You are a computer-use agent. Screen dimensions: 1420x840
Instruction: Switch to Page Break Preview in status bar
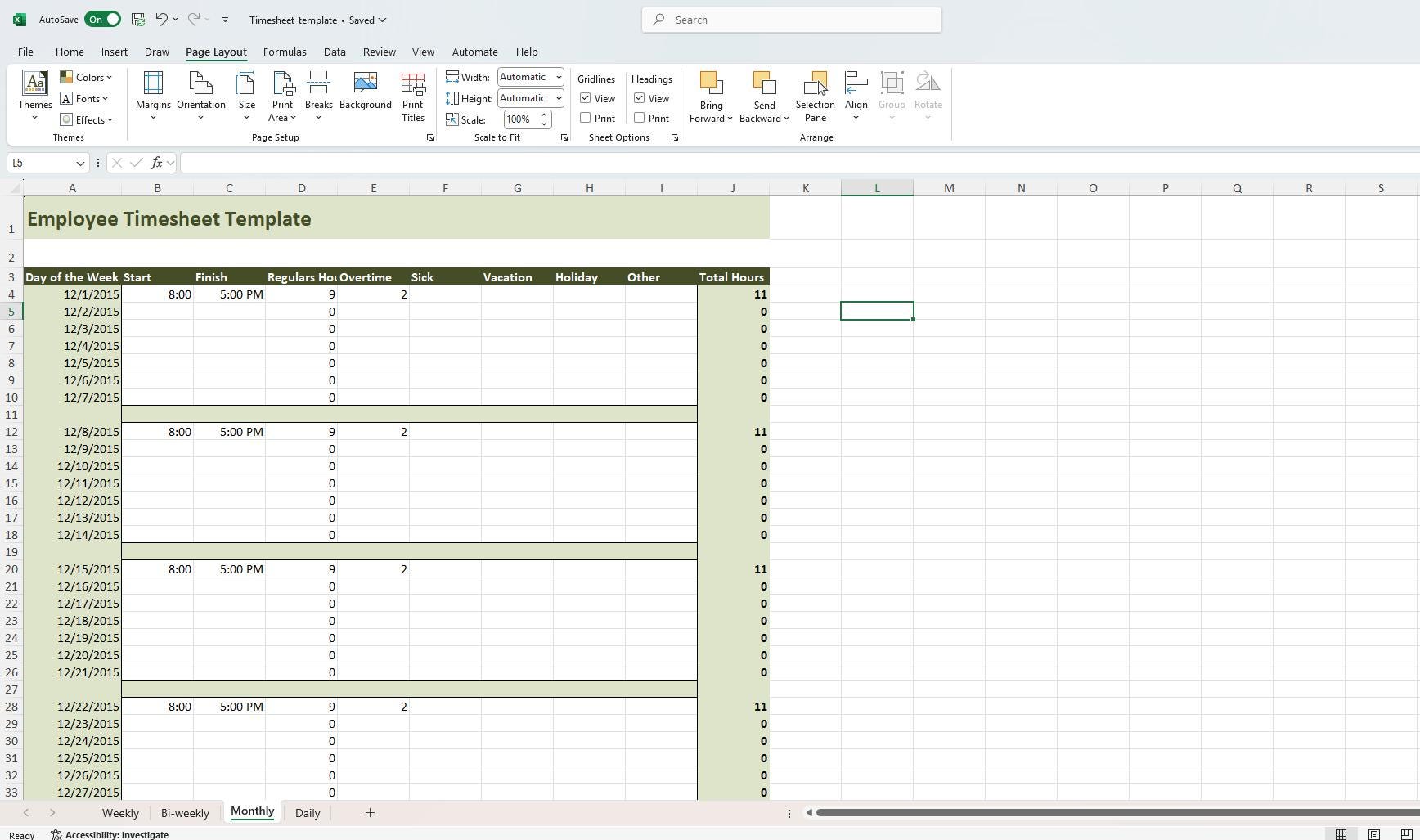pos(1407,834)
